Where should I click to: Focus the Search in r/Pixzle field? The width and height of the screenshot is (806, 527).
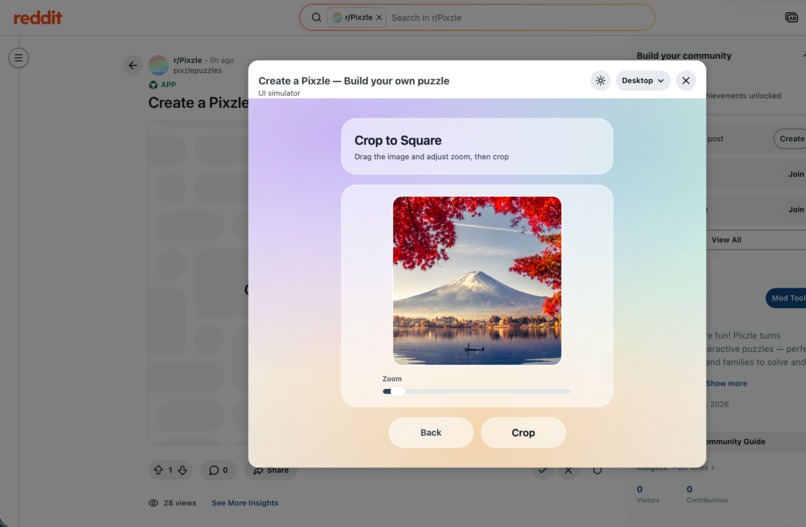[x=519, y=17]
